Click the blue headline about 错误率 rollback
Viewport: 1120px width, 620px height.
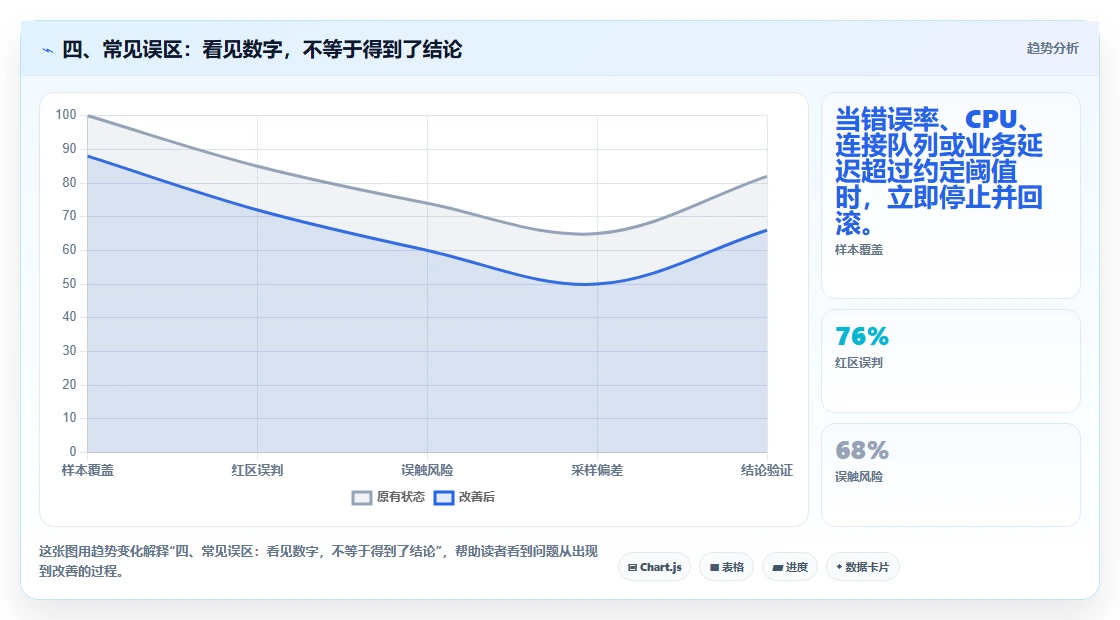[939, 171]
